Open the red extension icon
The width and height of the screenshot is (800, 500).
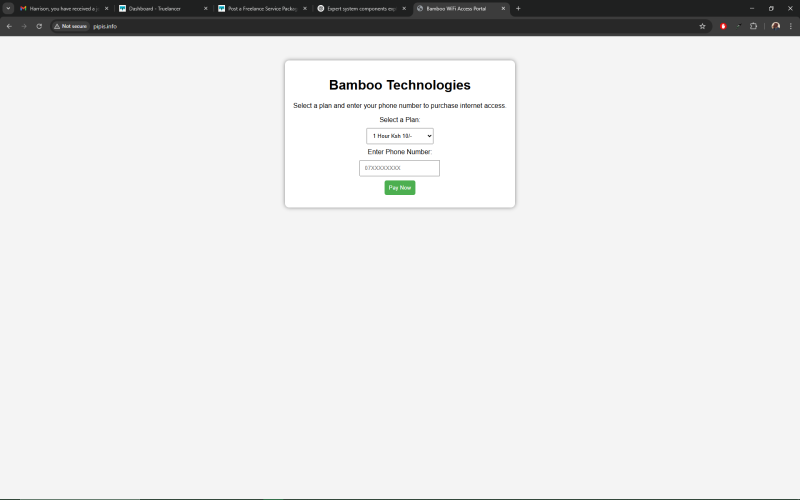point(723,26)
